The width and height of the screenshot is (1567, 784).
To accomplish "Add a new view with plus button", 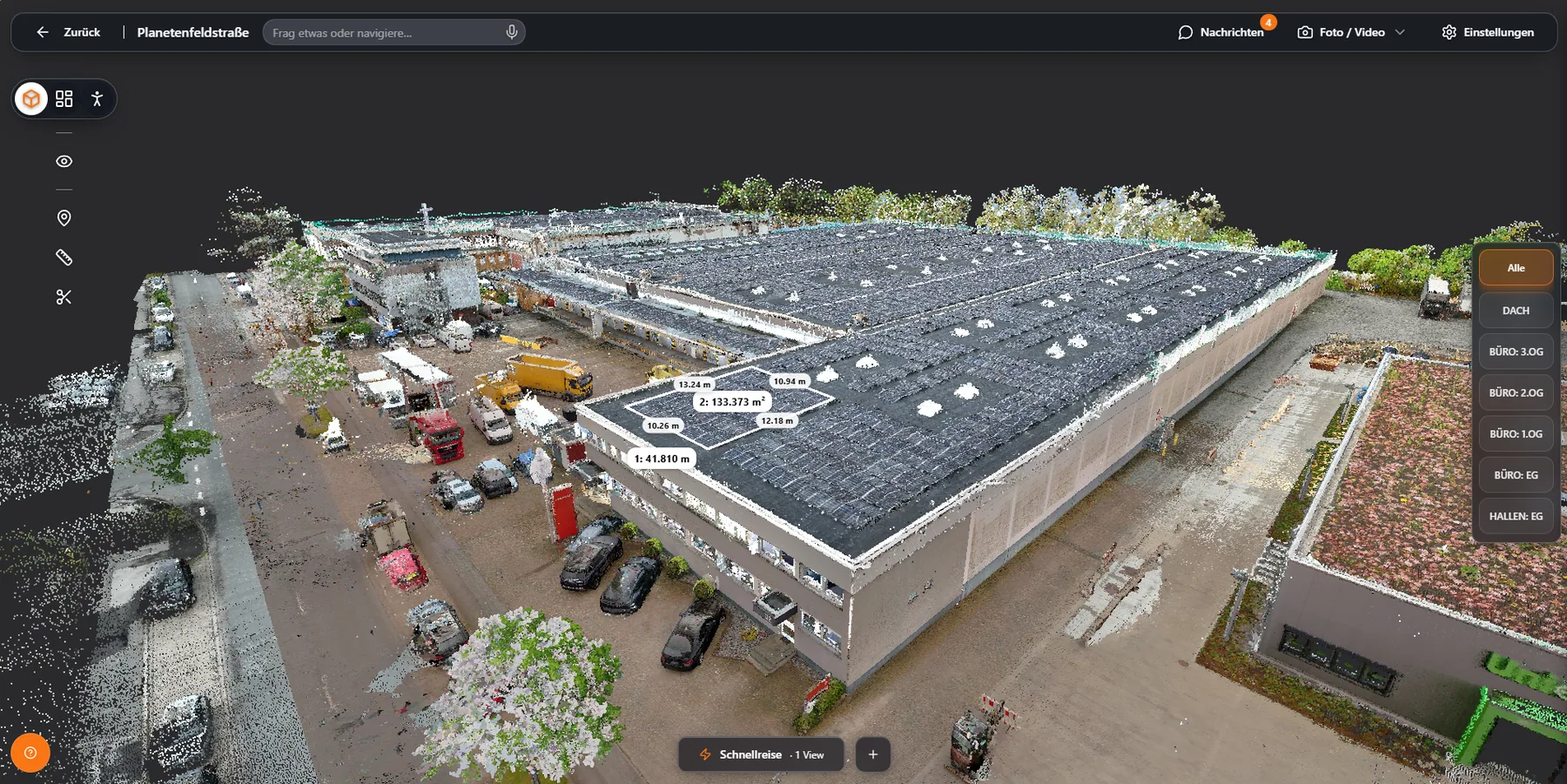I will pyautogui.click(x=873, y=754).
